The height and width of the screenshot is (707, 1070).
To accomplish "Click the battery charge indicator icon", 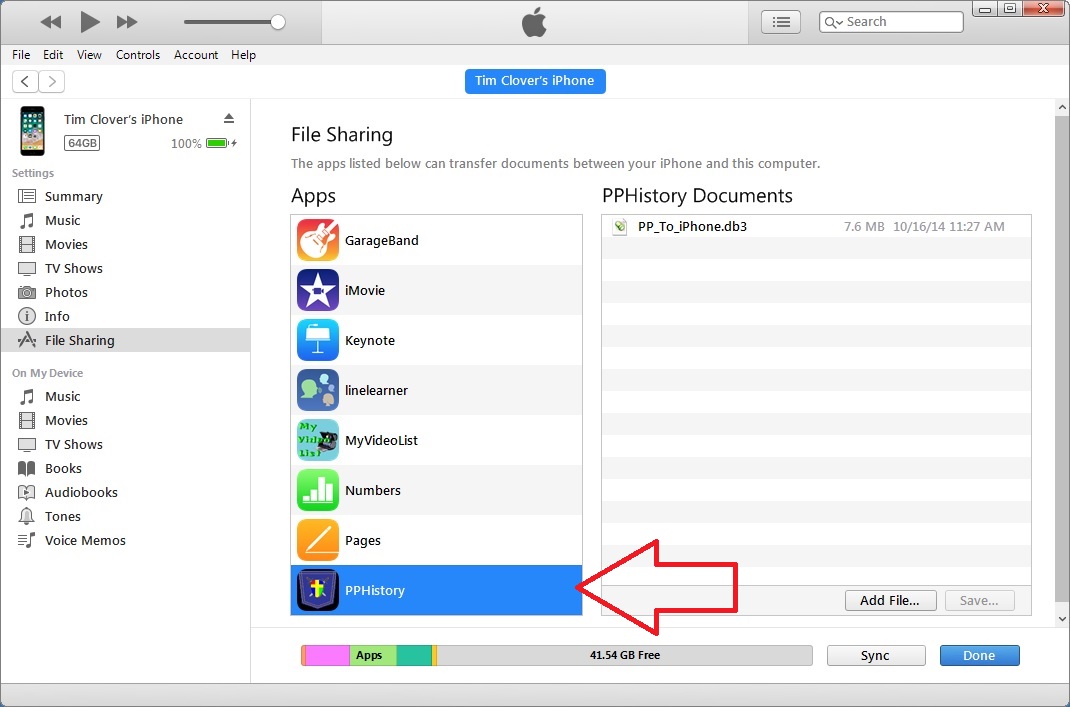I will [x=217, y=143].
